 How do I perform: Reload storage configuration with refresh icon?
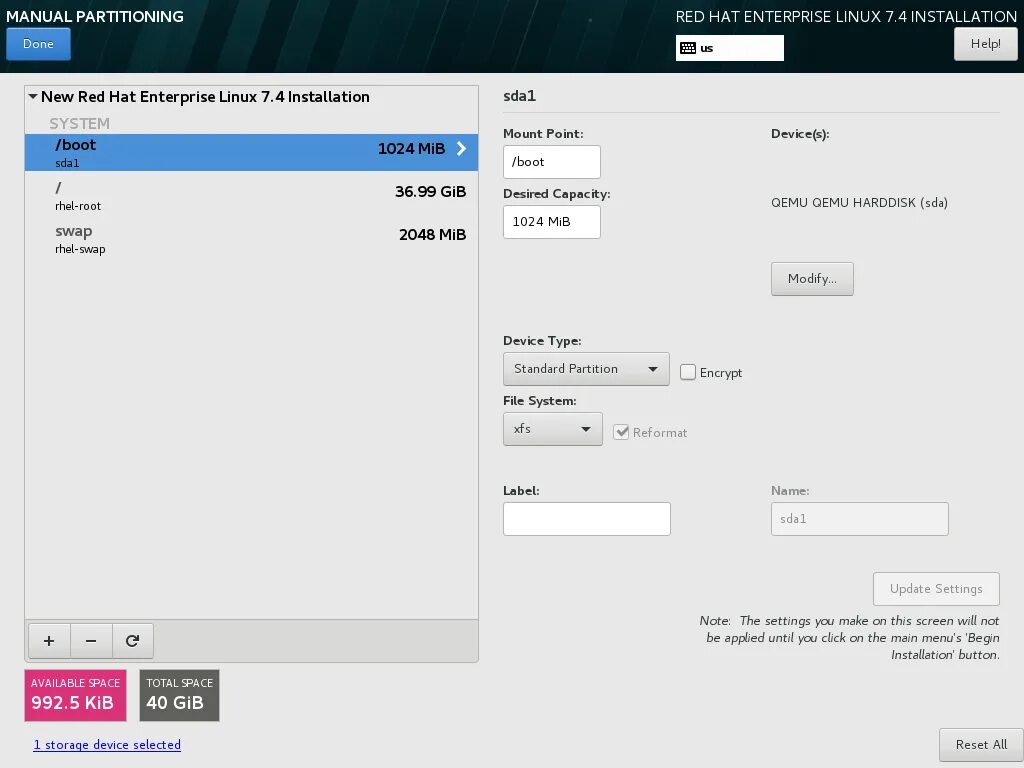point(133,641)
